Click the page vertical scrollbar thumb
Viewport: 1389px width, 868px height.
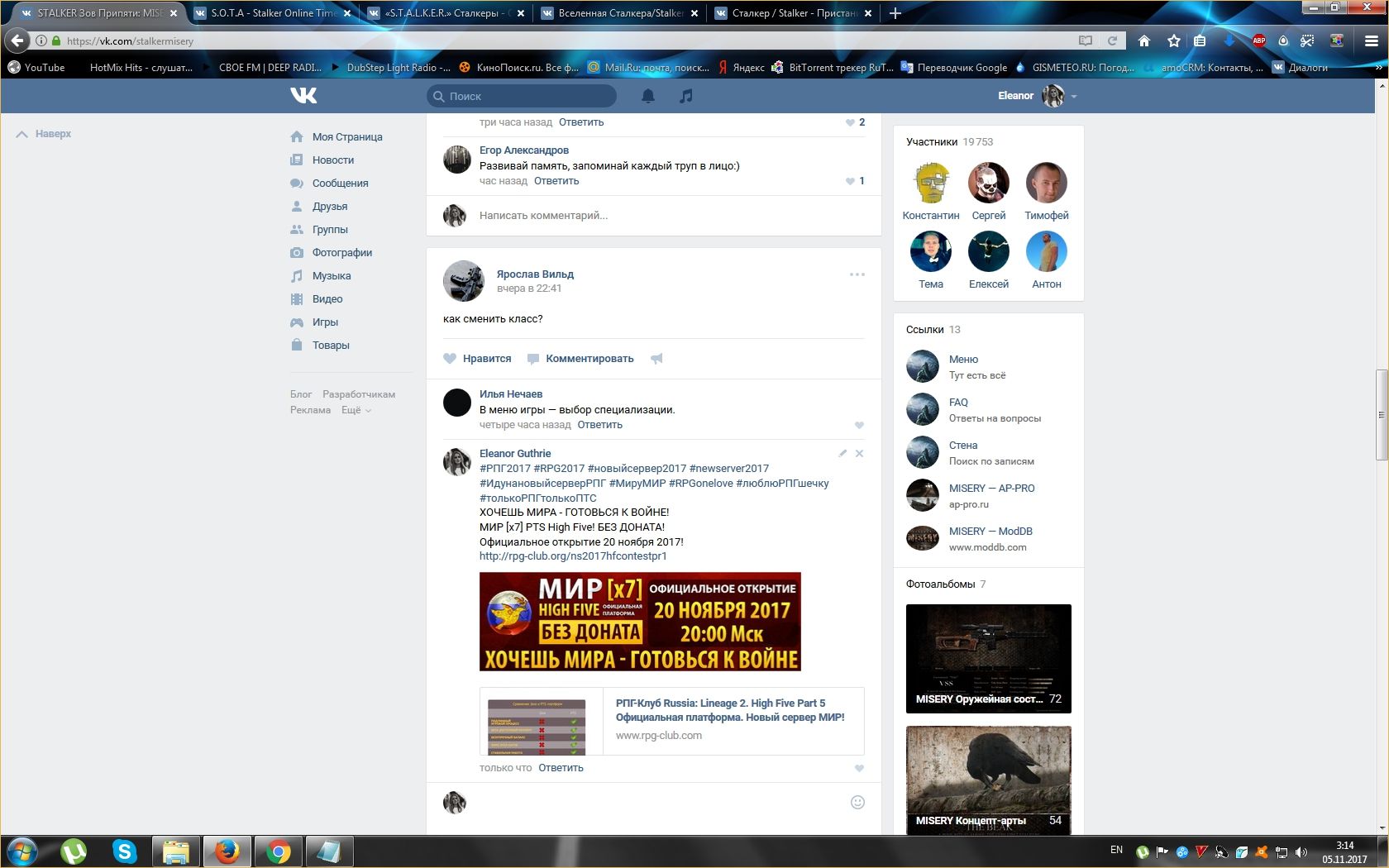(x=1382, y=414)
